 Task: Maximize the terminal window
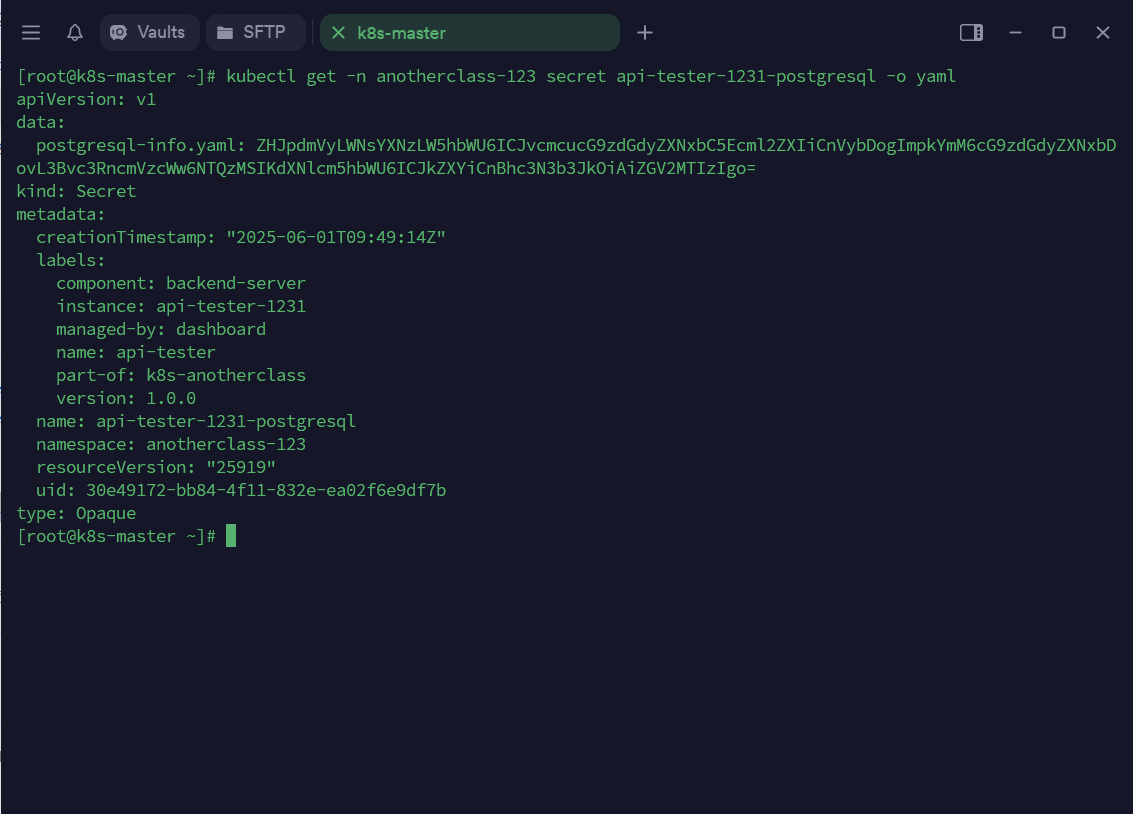1059,33
